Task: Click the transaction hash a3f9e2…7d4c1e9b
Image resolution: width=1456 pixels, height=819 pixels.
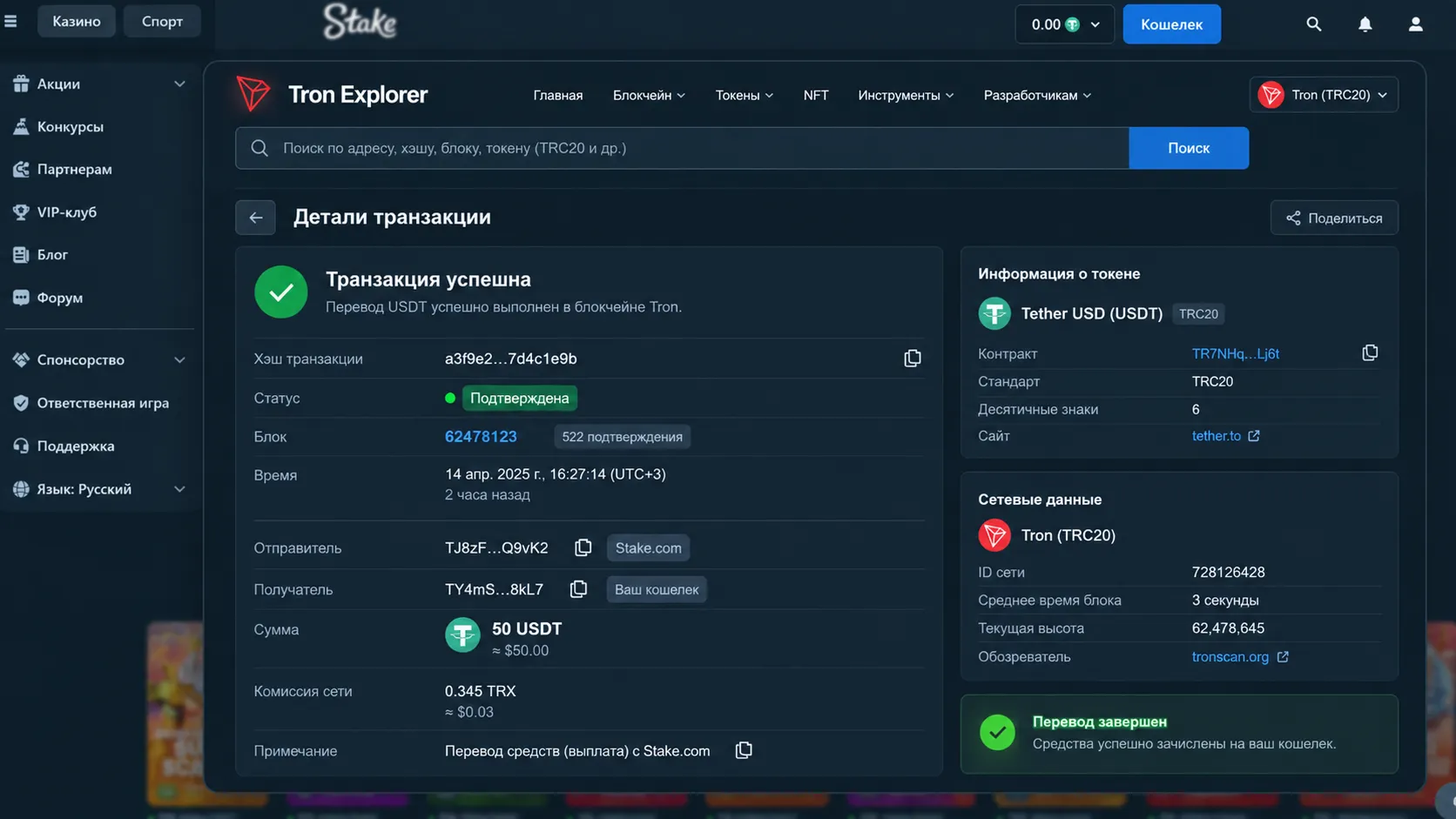Action: coord(511,359)
